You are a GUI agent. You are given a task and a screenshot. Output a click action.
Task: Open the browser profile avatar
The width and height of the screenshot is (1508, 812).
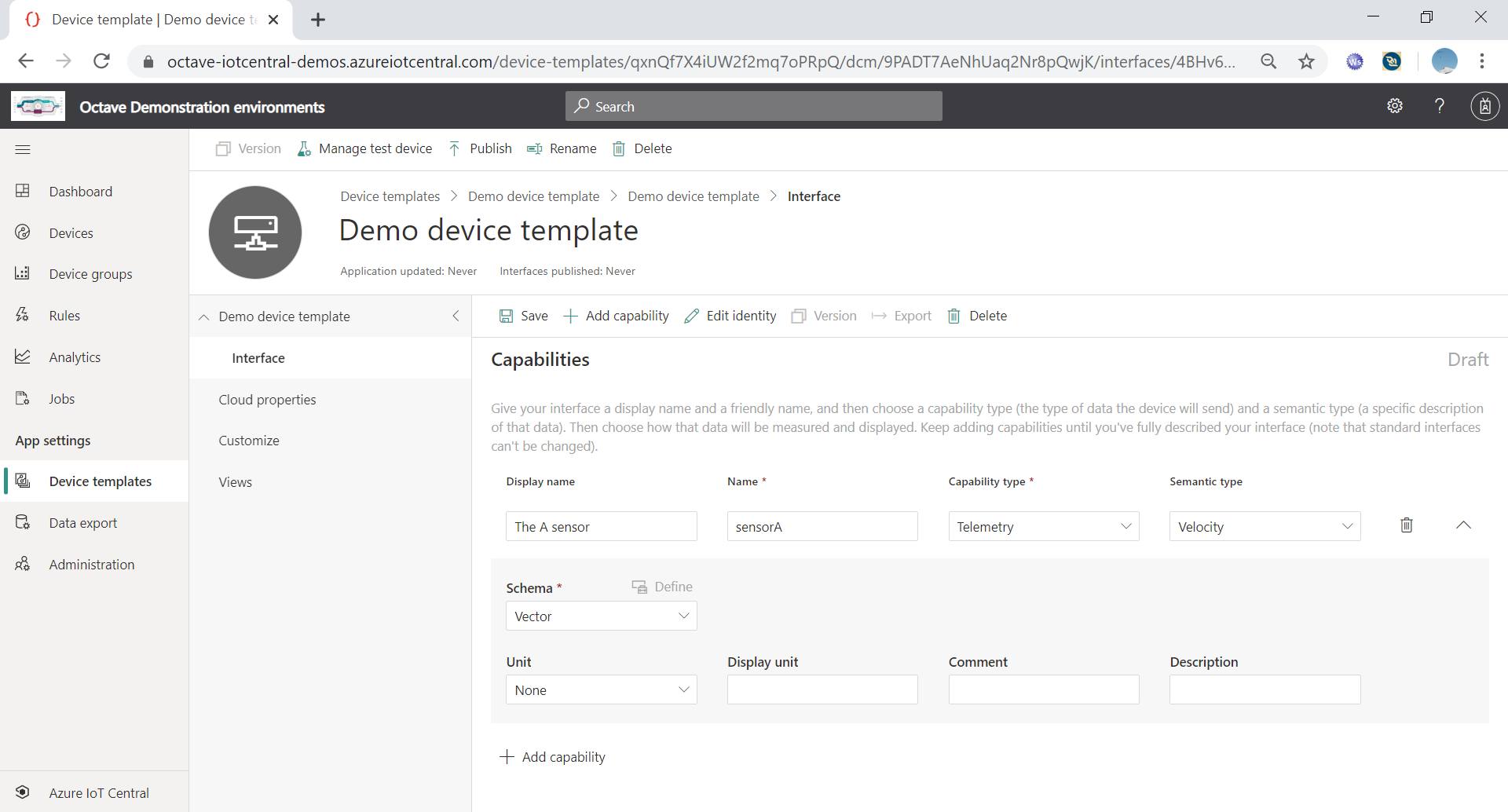[1444, 61]
